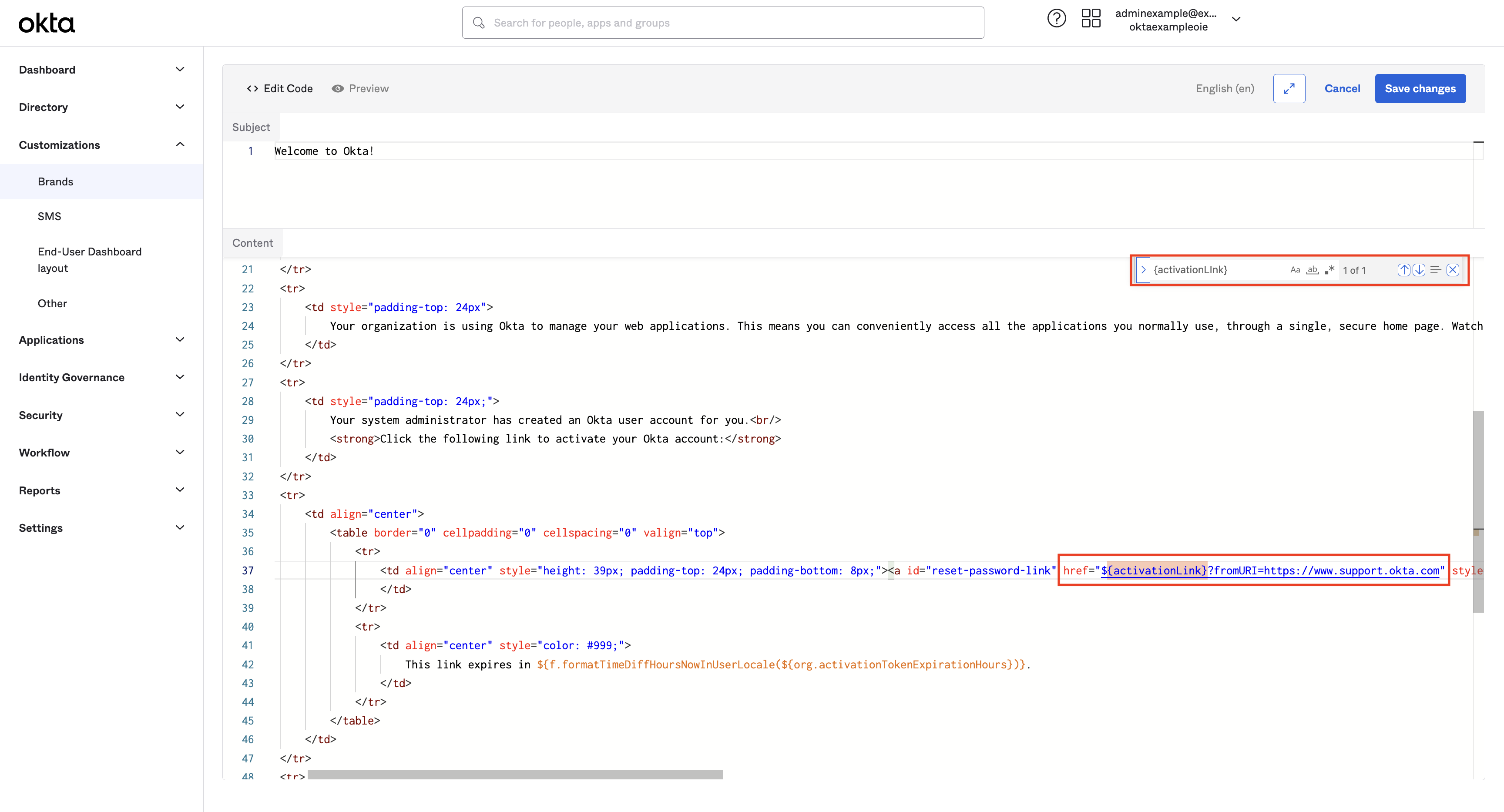1504x812 pixels.
Task: Toggle match case in the find bar
Action: click(x=1295, y=270)
